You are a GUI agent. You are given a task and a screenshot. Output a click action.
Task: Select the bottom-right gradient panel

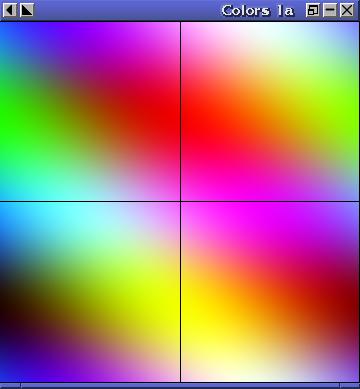tap(270, 292)
